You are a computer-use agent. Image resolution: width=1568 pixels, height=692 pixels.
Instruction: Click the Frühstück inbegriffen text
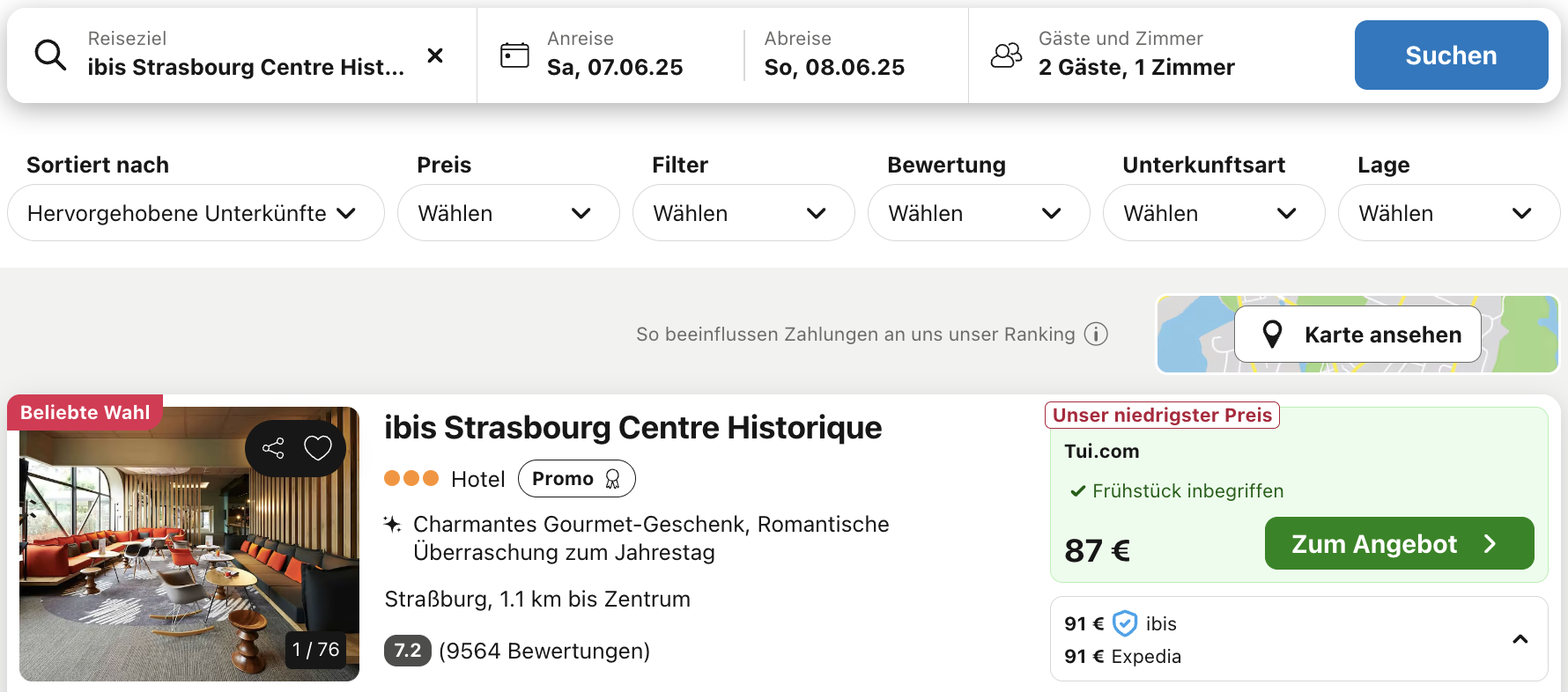(x=1187, y=490)
